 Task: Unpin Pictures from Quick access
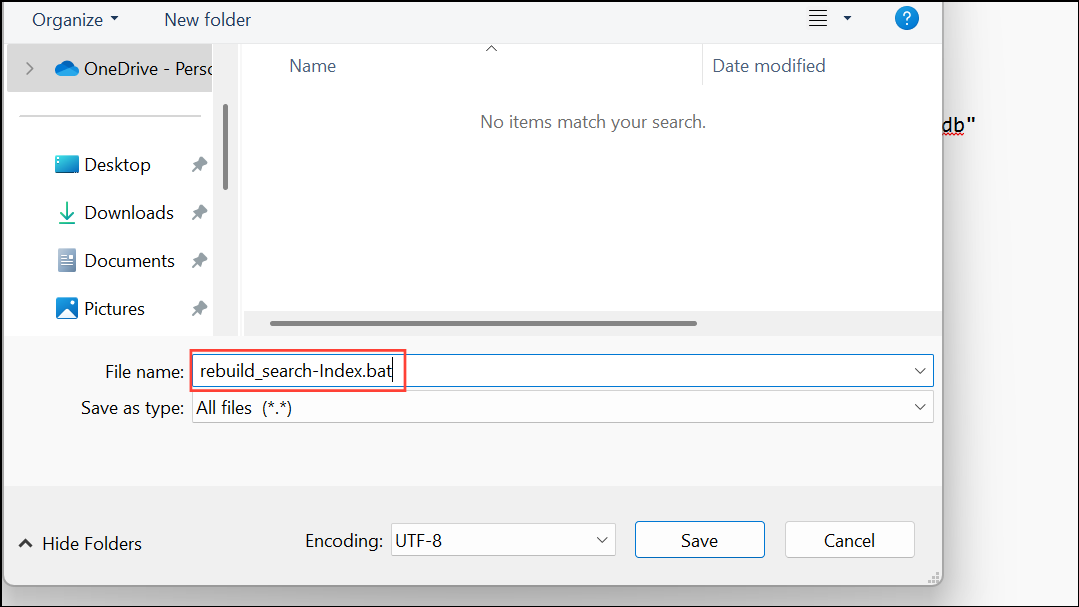coord(199,308)
